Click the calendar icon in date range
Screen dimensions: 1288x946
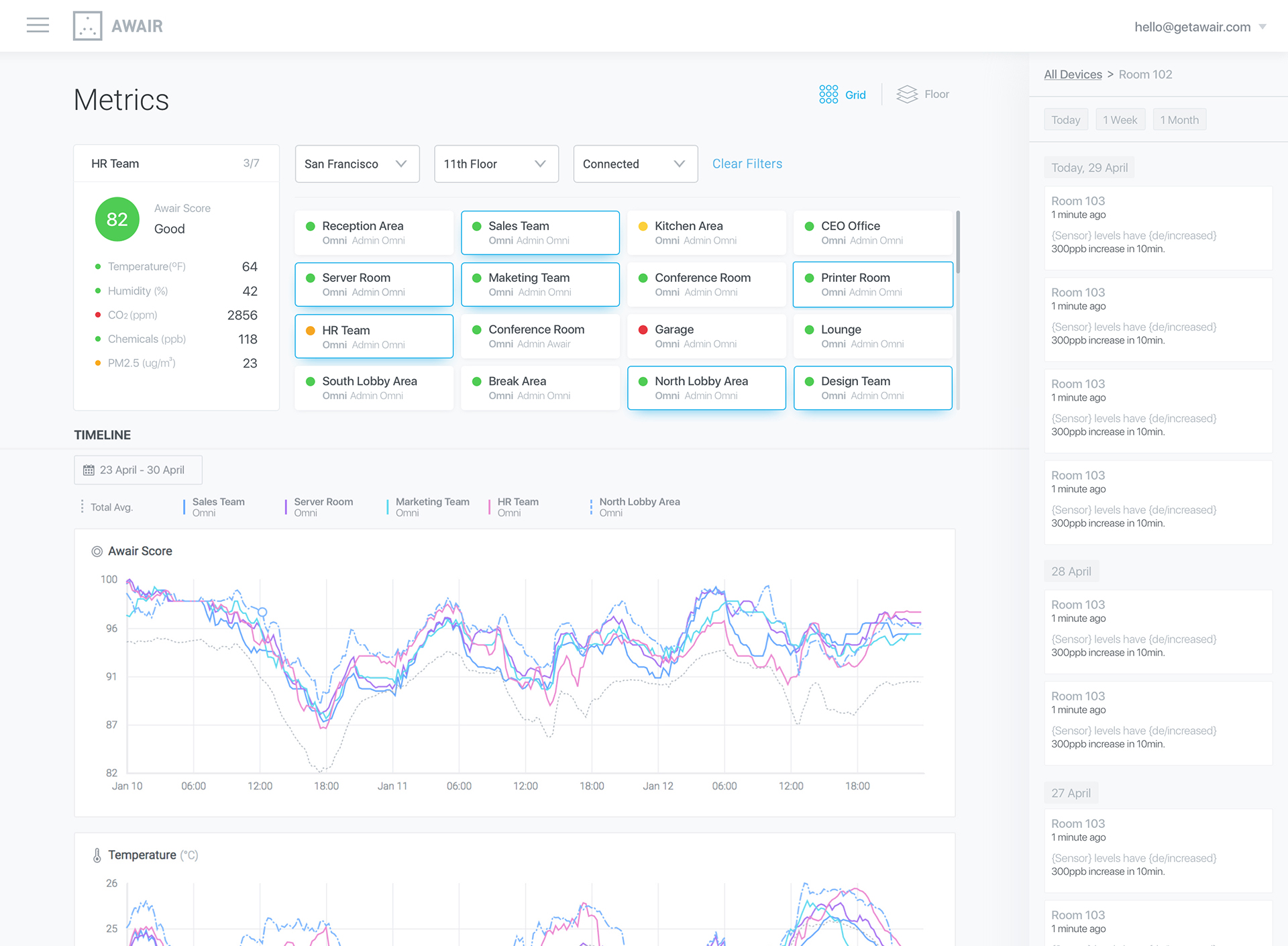pos(89,470)
